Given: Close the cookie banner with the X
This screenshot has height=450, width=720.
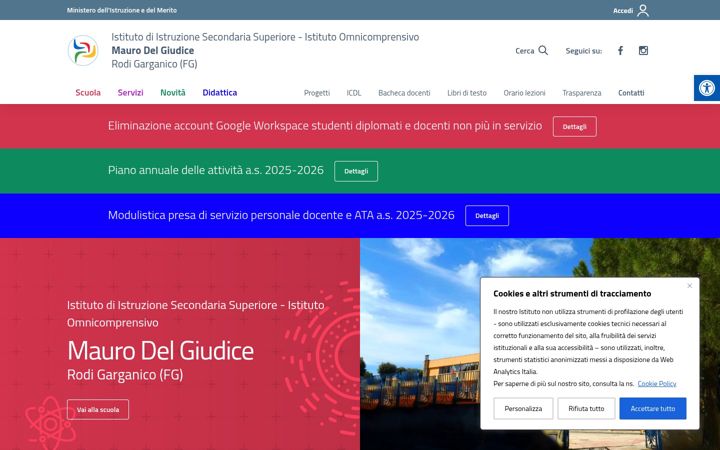Looking at the screenshot, I should [x=689, y=286].
